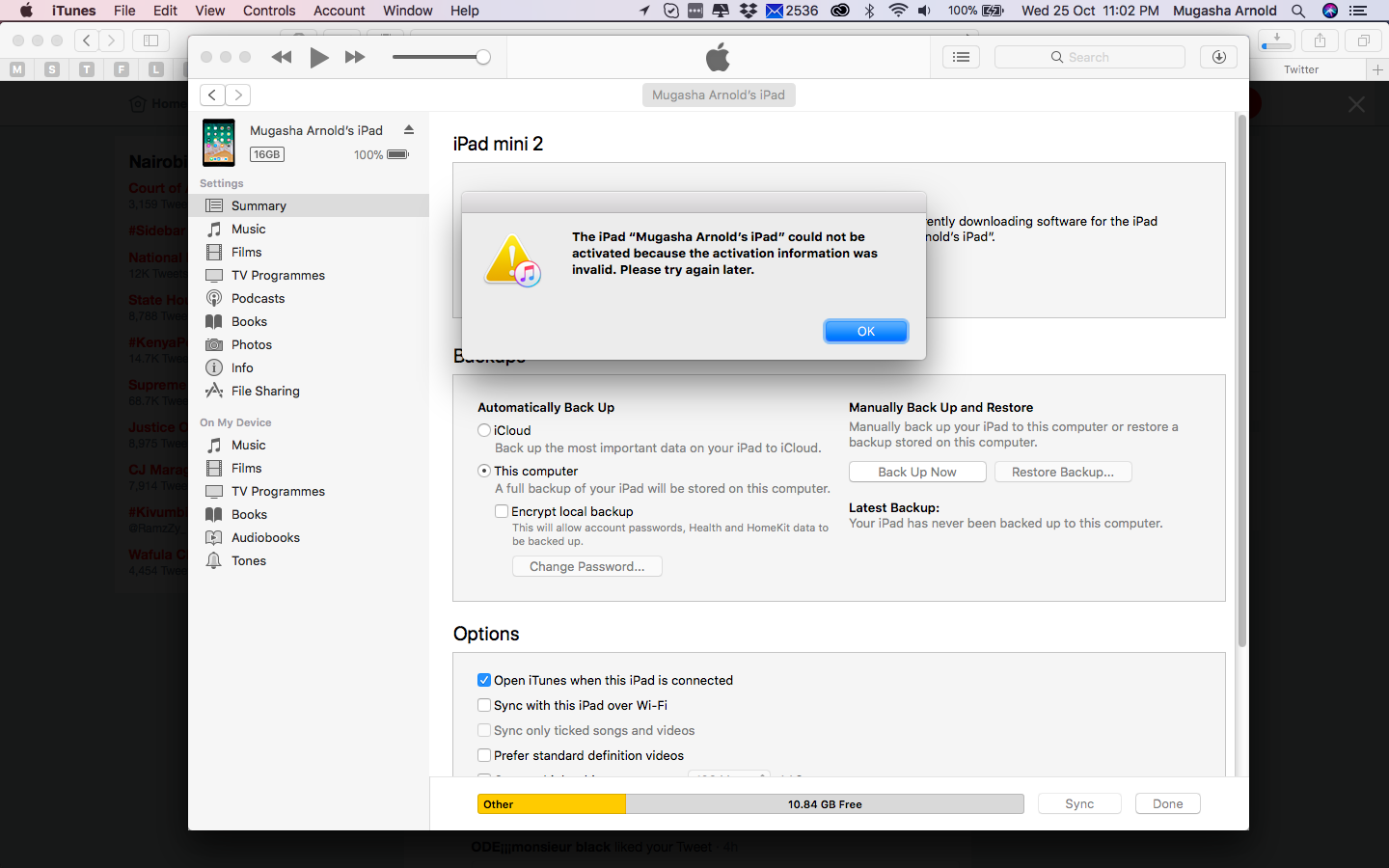Enable Sync with this iPad over Wi-Fi
This screenshot has width=1389, height=868.
pyautogui.click(x=484, y=705)
